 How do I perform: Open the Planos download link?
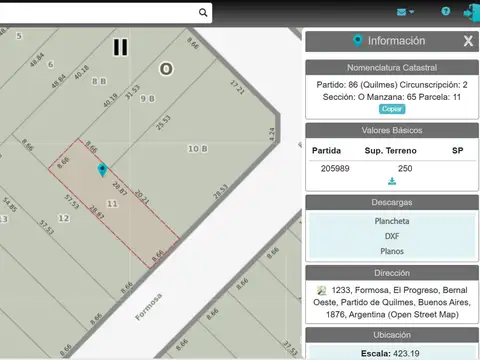pyautogui.click(x=392, y=251)
